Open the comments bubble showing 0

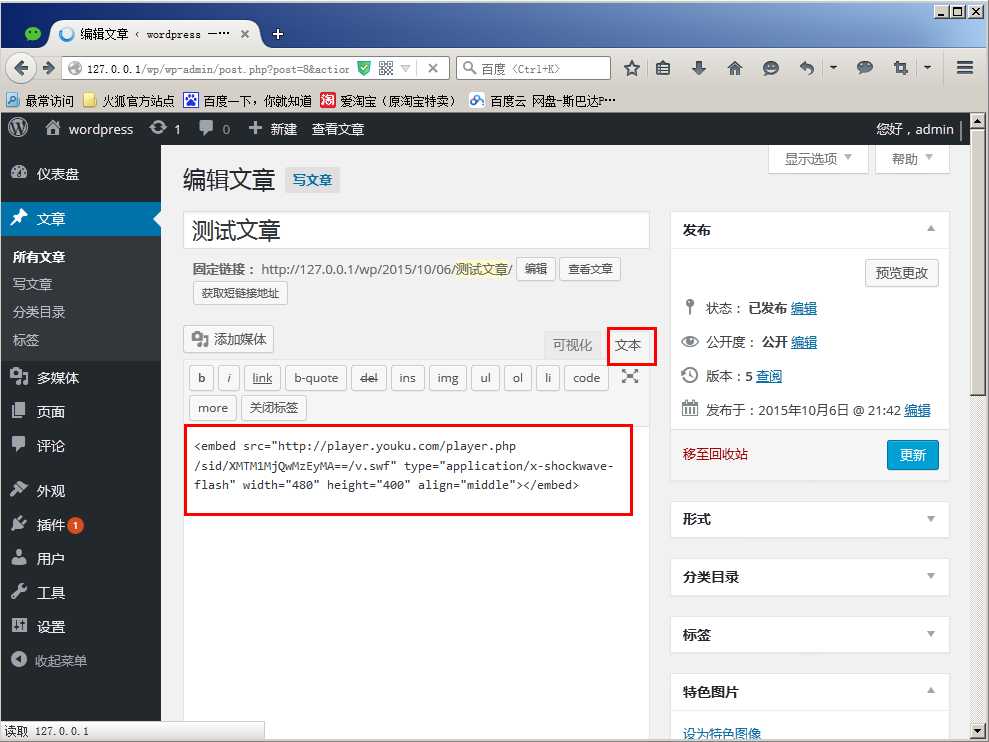pos(214,129)
